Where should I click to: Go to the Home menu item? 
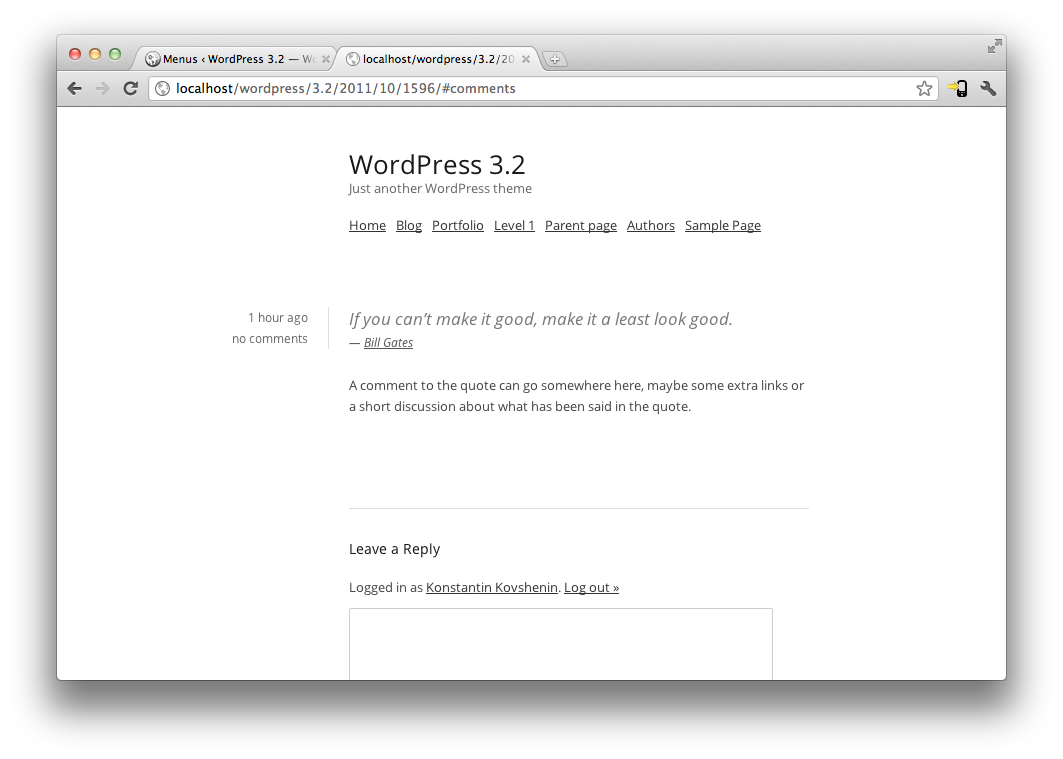[x=367, y=226]
